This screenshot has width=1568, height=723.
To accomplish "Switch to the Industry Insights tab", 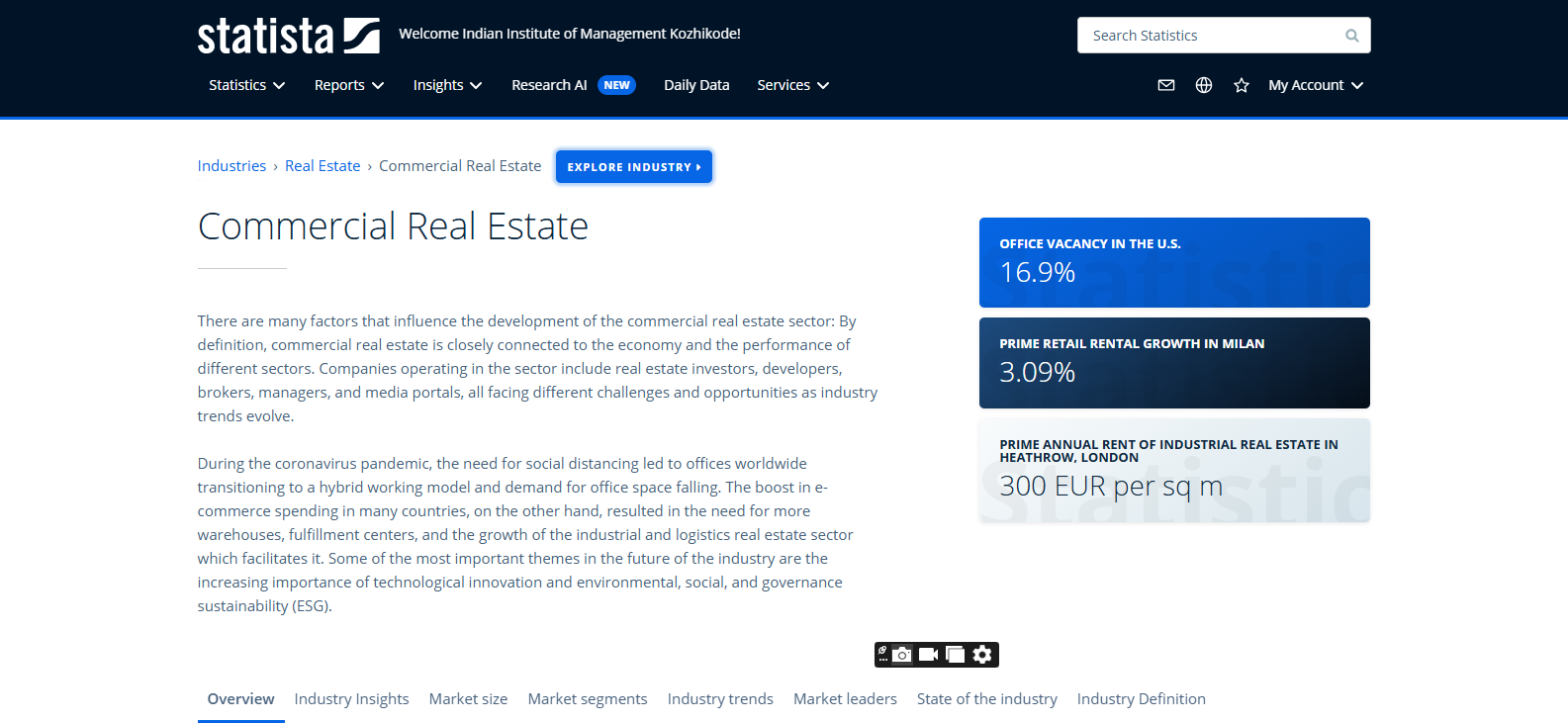I will (351, 699).
